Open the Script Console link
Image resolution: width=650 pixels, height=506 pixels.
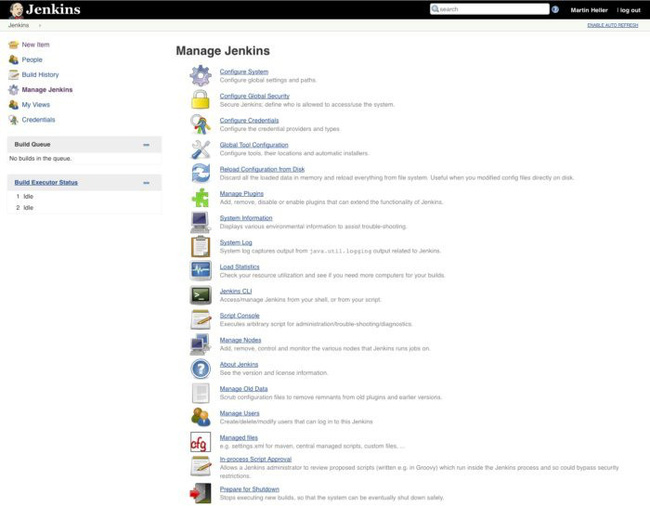[240, 315]
